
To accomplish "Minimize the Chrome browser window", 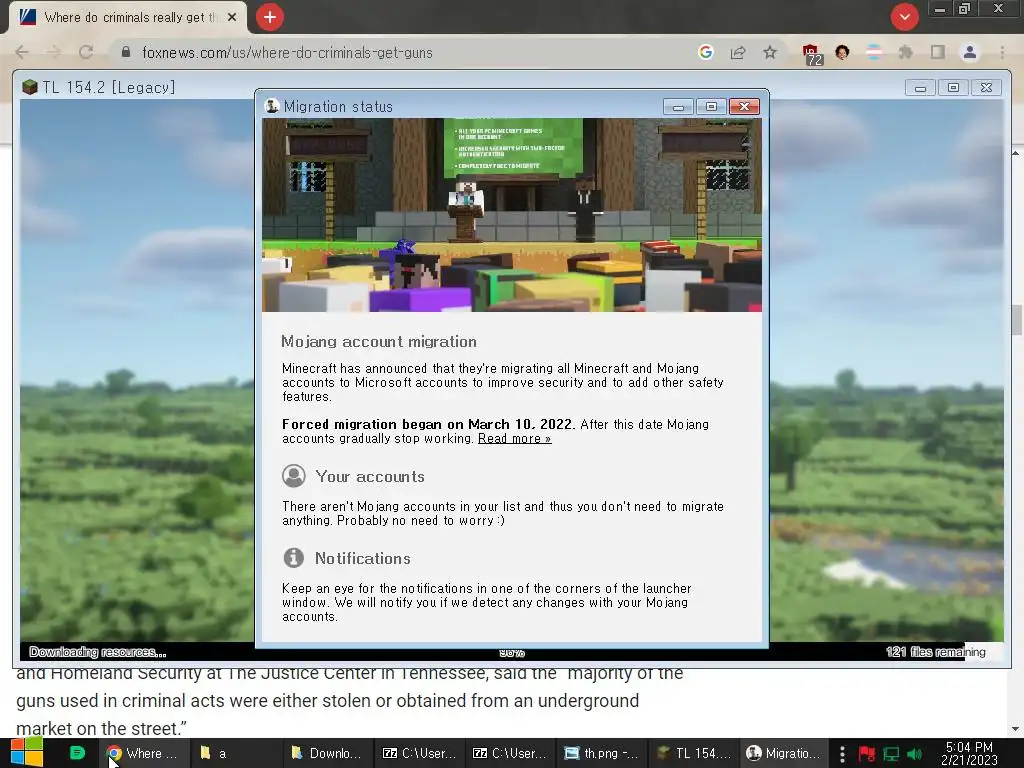I will [940, 9].
